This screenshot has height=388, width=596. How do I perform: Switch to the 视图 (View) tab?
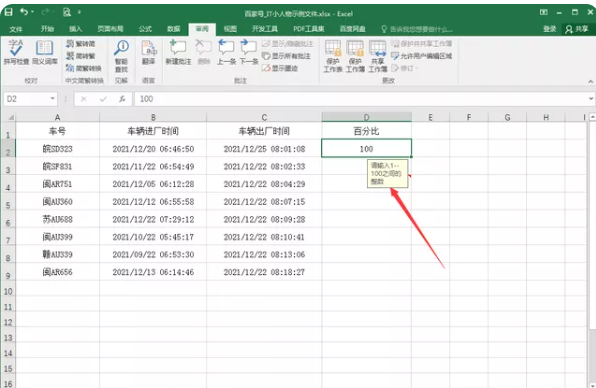point(230,29)
